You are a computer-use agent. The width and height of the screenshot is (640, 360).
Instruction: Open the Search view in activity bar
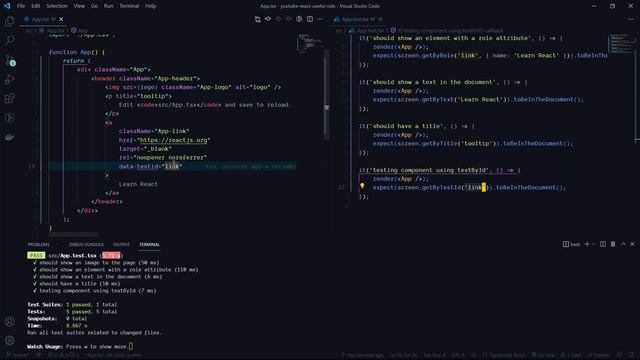tap(9, 40)
